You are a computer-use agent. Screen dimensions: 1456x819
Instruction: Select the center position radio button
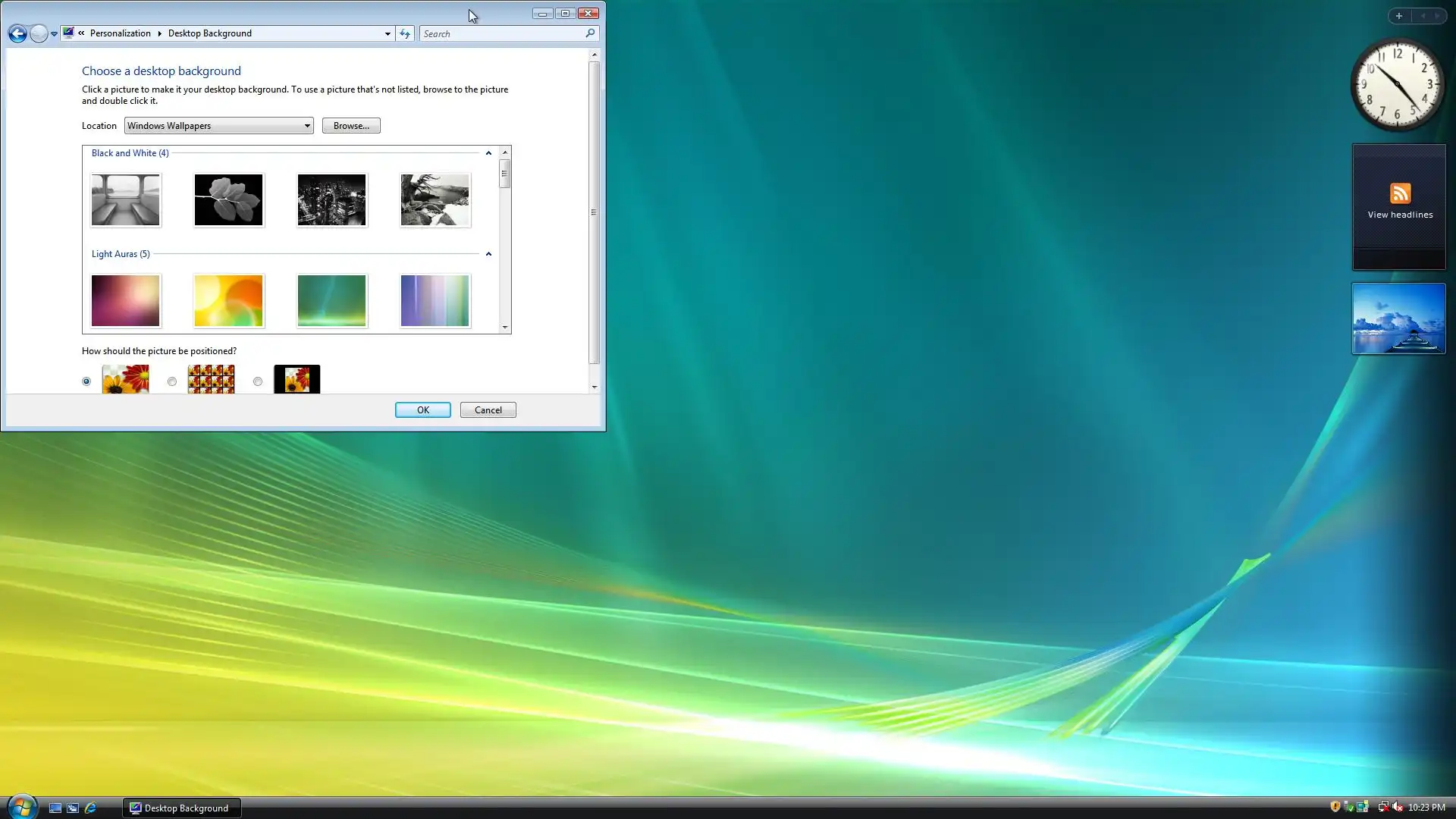pos(258,381)
